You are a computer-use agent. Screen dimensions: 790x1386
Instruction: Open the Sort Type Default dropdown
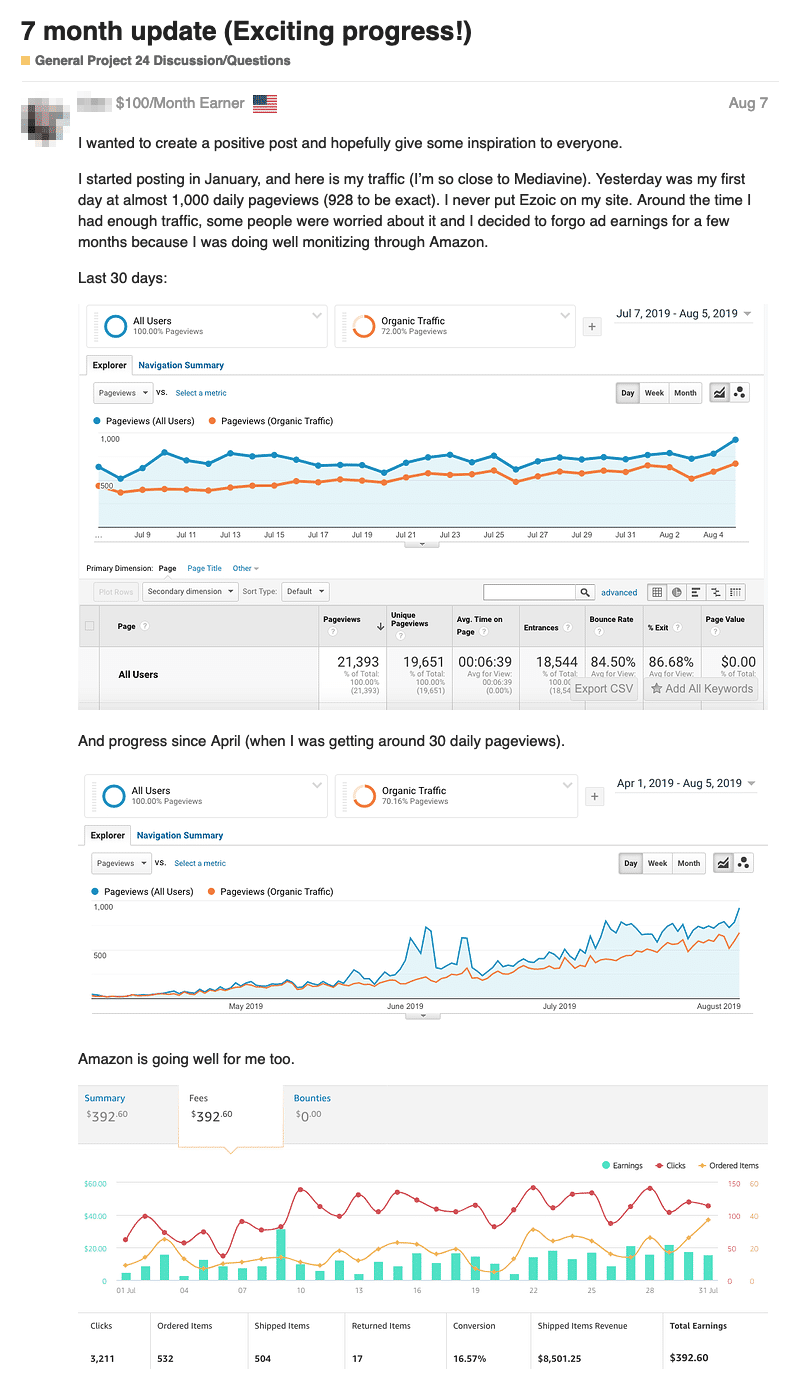pos(304,592)
